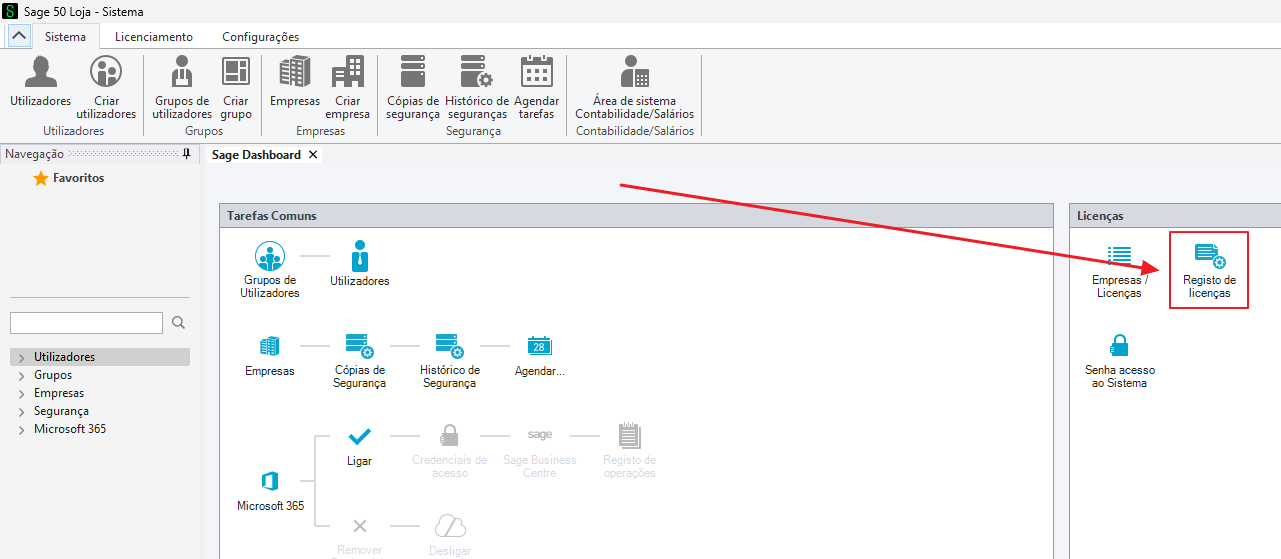Click the Tarefas Comuns panel header
This screenshot has width=1281, height=559.
pyautogui.click(x=636, y=215)
